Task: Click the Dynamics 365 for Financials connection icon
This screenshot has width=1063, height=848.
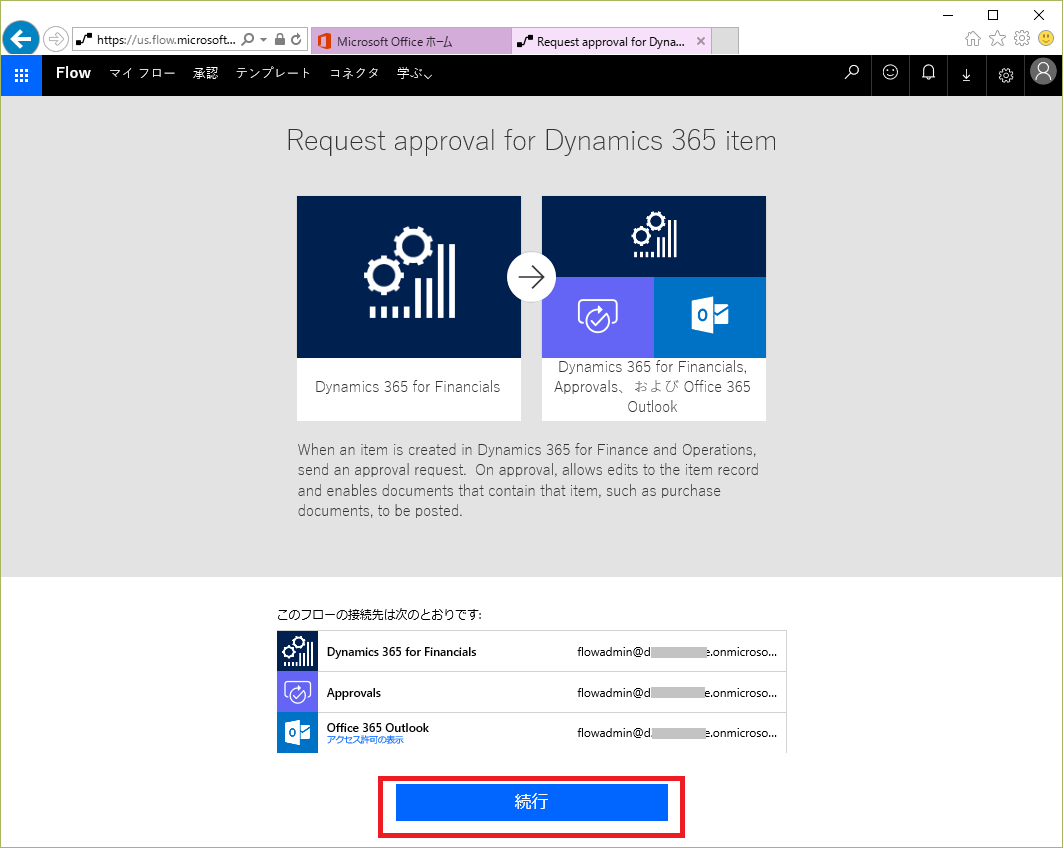Action: pos(298,651)
